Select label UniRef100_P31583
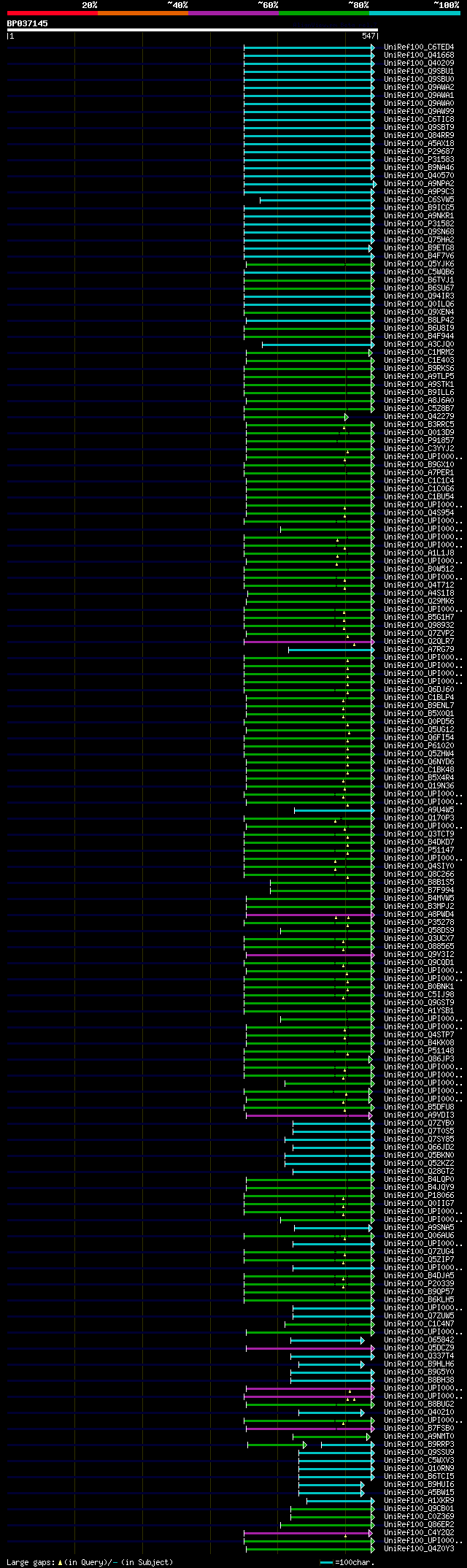Image resolution: width=467 pixels, height=1568 pixels. 419,159
